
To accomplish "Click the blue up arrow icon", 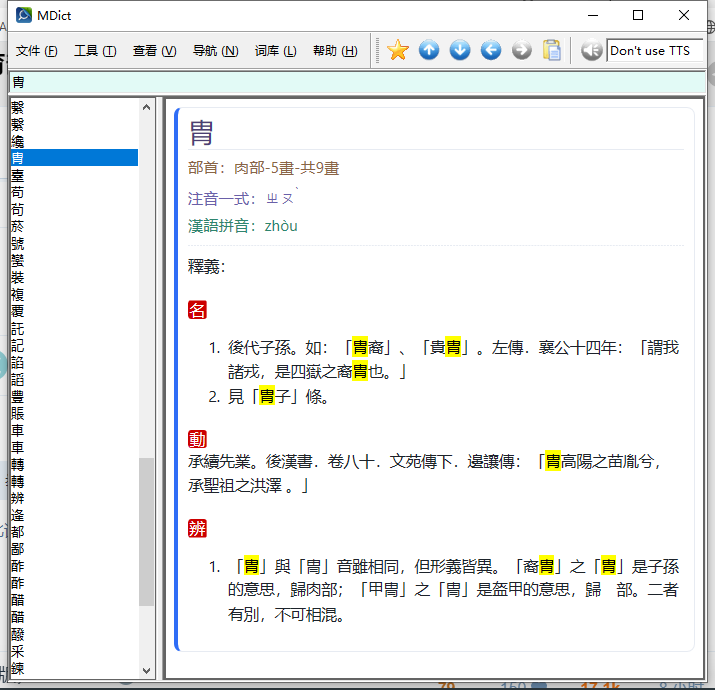I will [x=429, y=50].
